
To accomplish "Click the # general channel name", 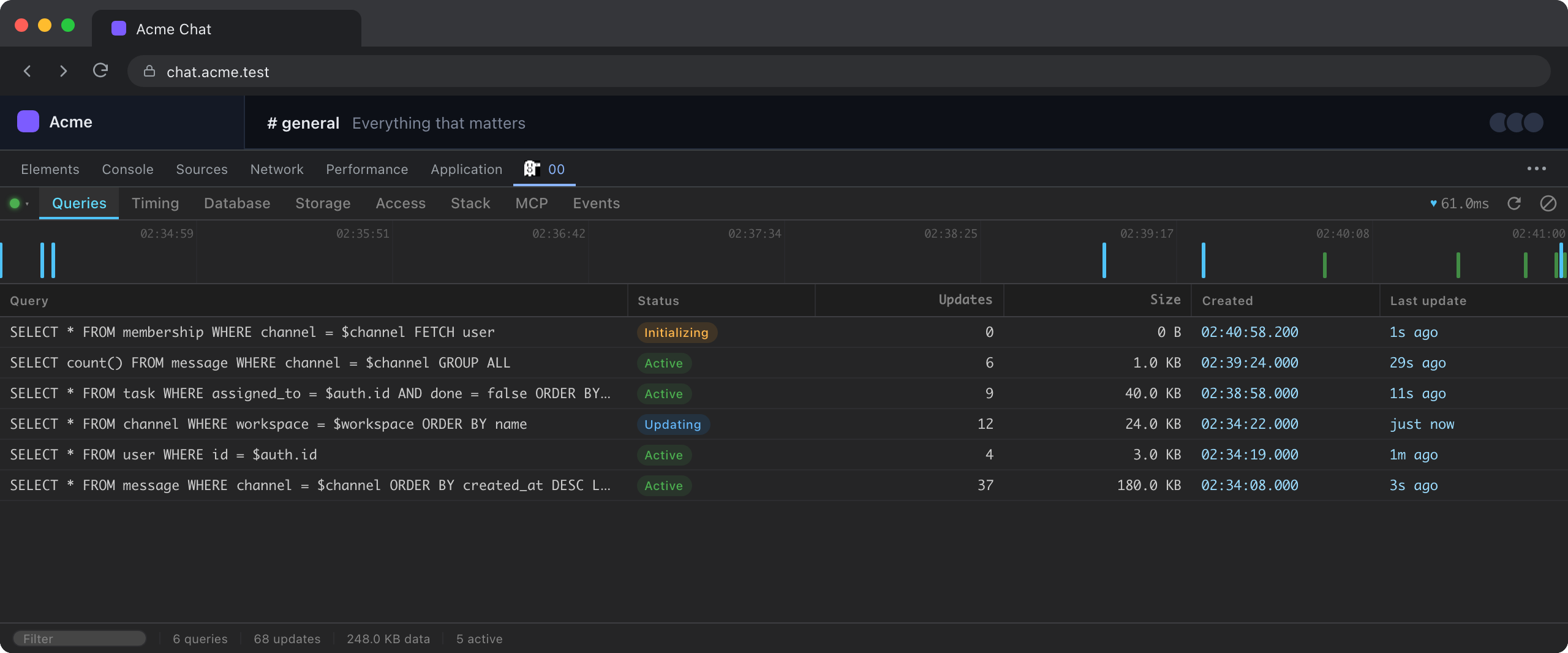I will coord(303,123).
